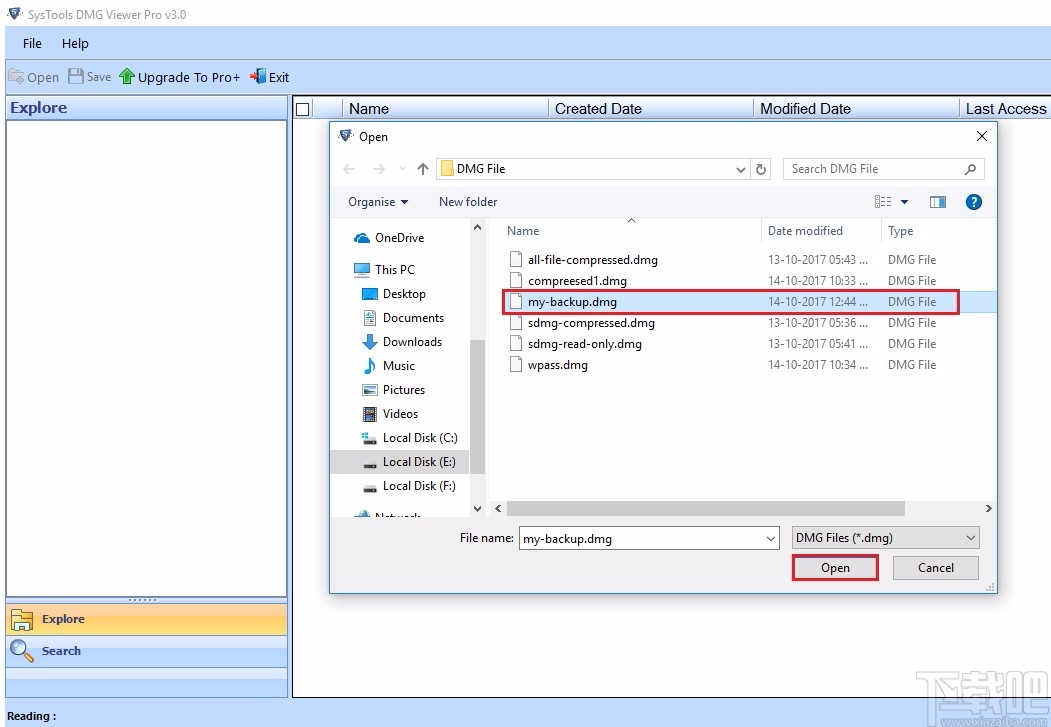Viewport: 1051px width, 727px height.
Task: Tick the checkbox in the file list header
Action: pyautogui.click(x=302, y=108)
